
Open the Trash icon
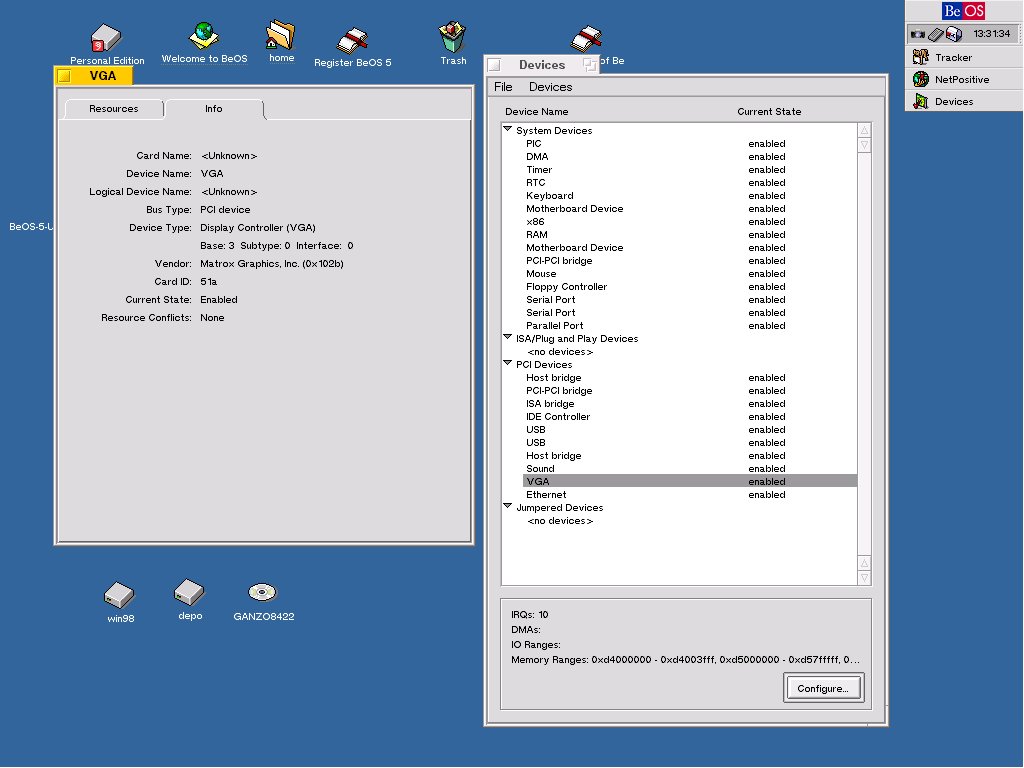pos(453,38)
